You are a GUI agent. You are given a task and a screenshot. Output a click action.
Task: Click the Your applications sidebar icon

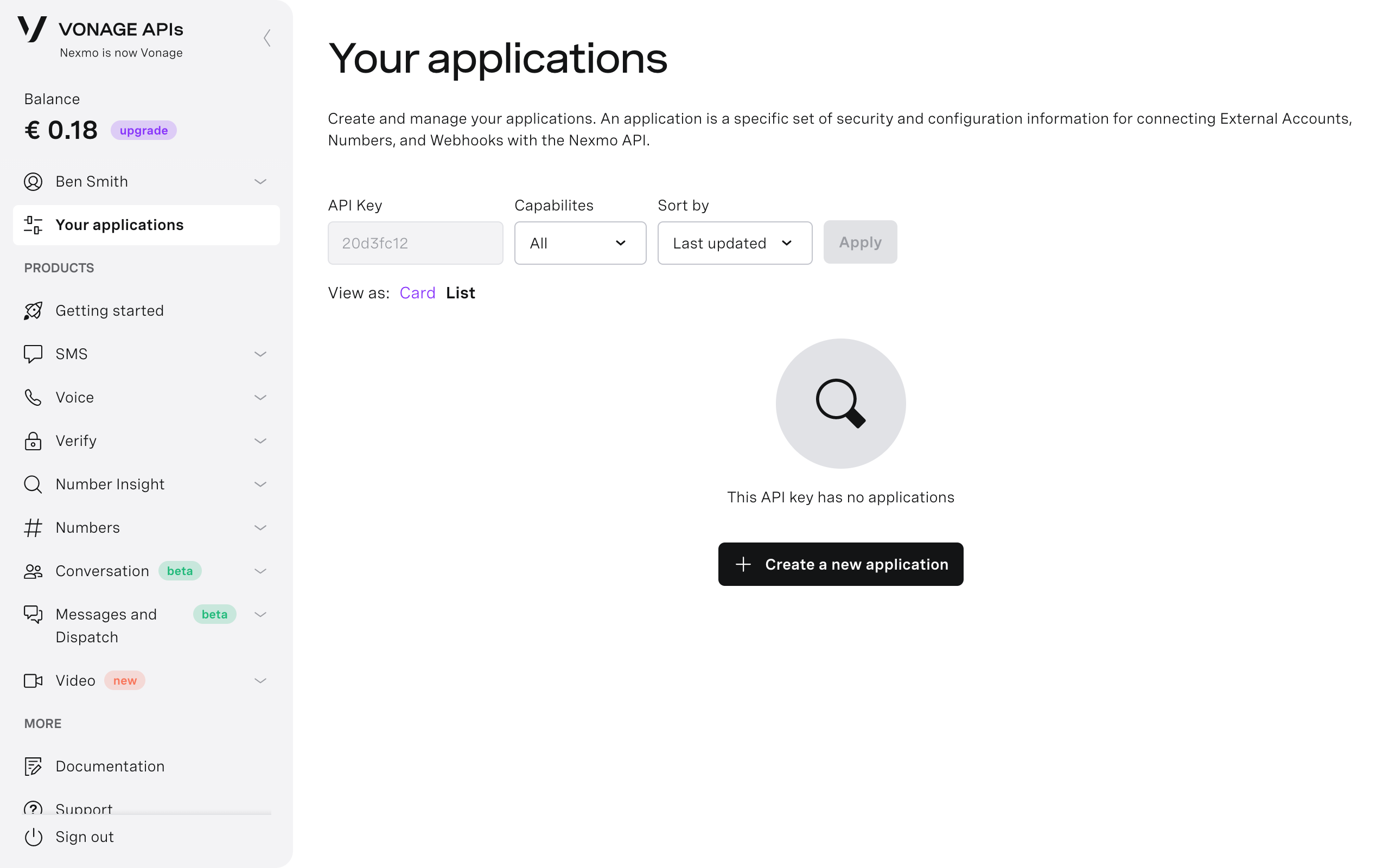click(32, 224)
